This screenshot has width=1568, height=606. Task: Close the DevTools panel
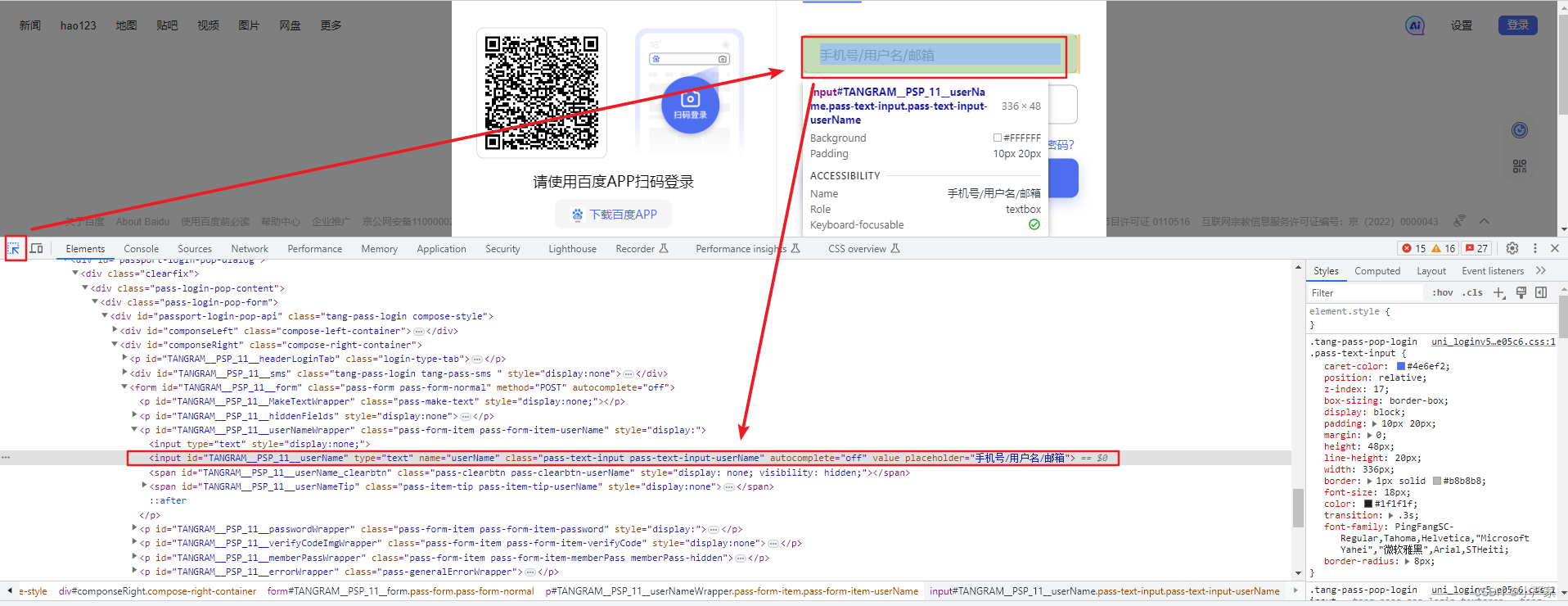coord(1555,248)
